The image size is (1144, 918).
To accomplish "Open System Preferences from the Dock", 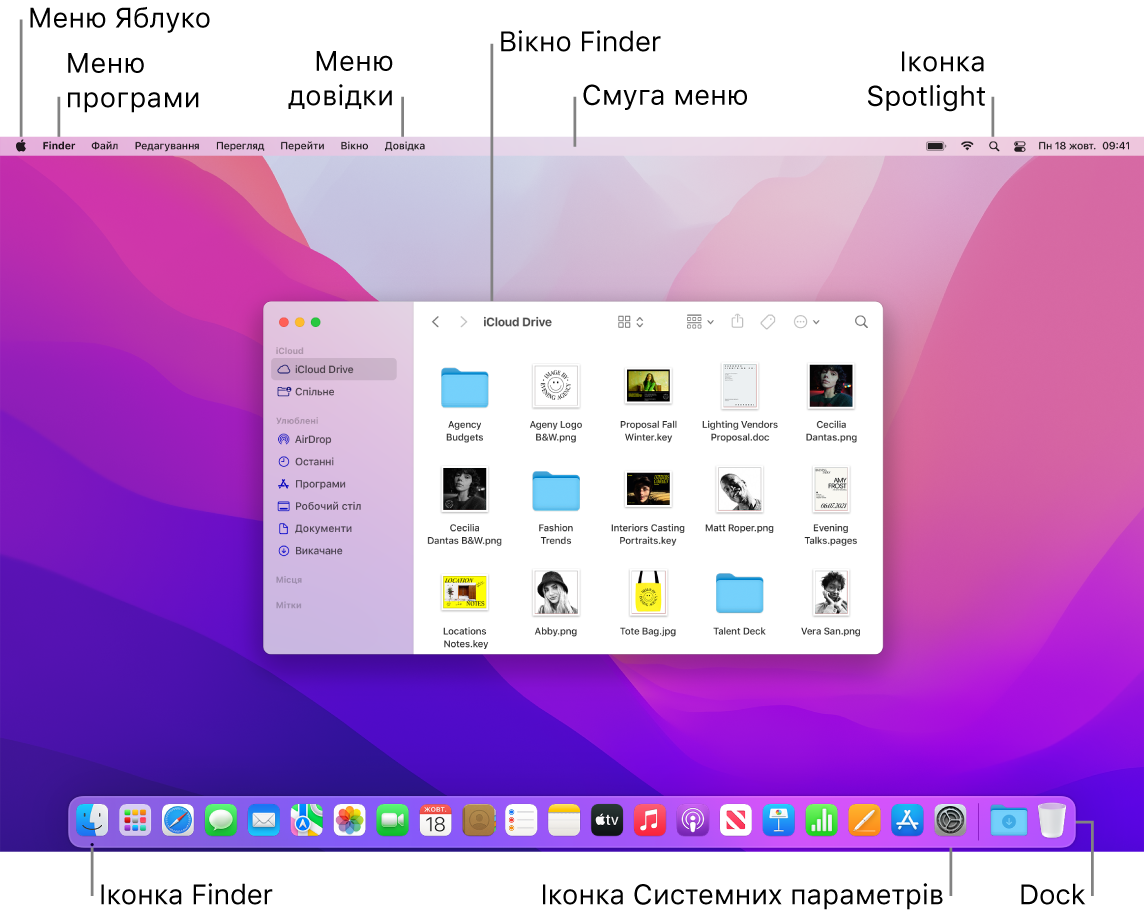I will pyautogui.click(x=950, y=820).
